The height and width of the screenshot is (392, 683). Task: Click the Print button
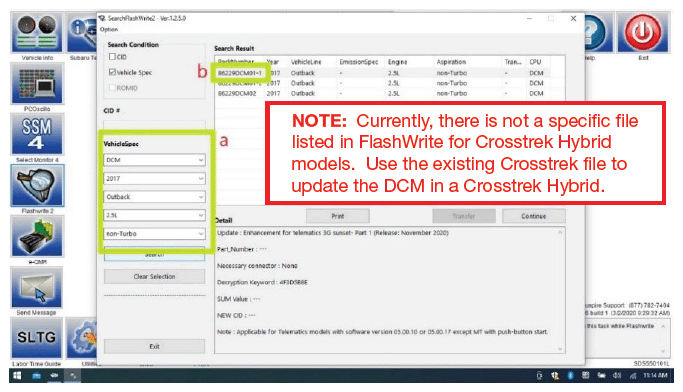[x=338, y=216]
